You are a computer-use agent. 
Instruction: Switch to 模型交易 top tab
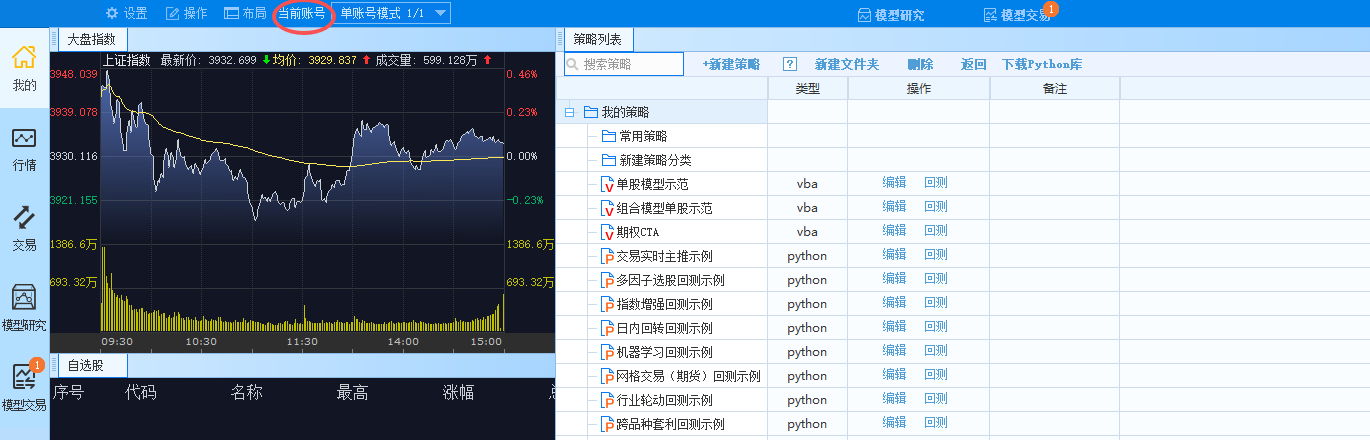pyautogui.click(x=1017, y=15)
